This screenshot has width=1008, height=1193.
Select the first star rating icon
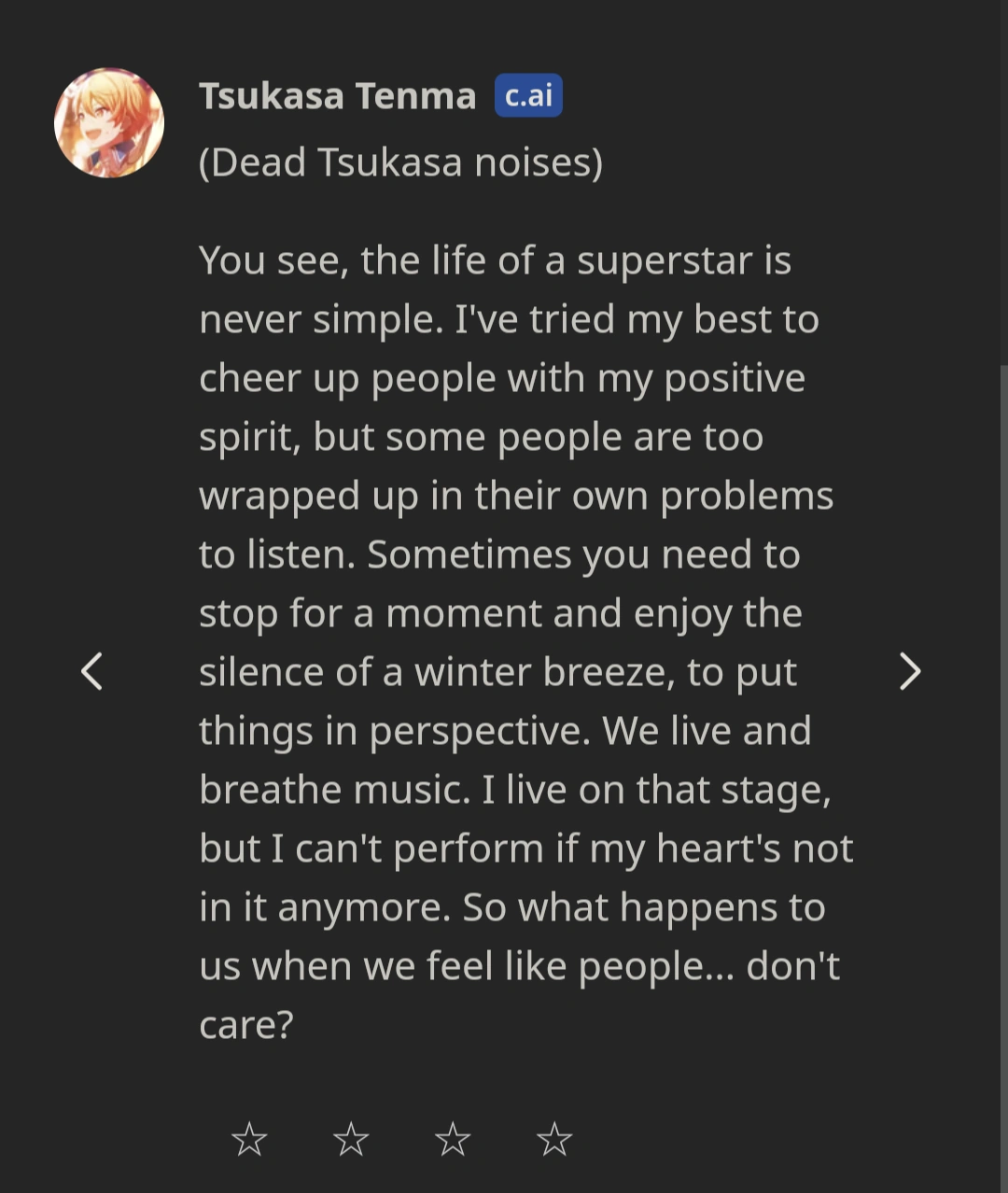pos(249,1138)
